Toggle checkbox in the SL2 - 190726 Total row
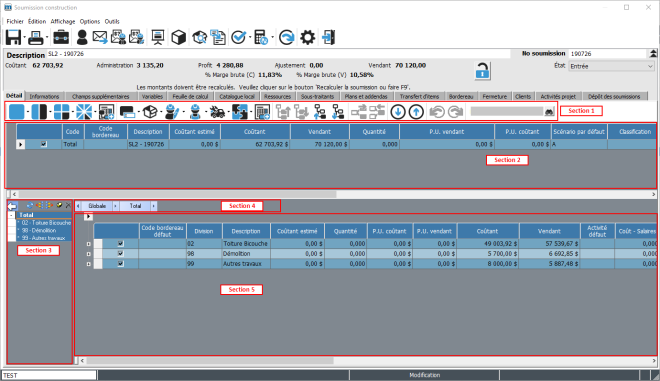Viewport: 660px width, 381px height. click(43, 144)
